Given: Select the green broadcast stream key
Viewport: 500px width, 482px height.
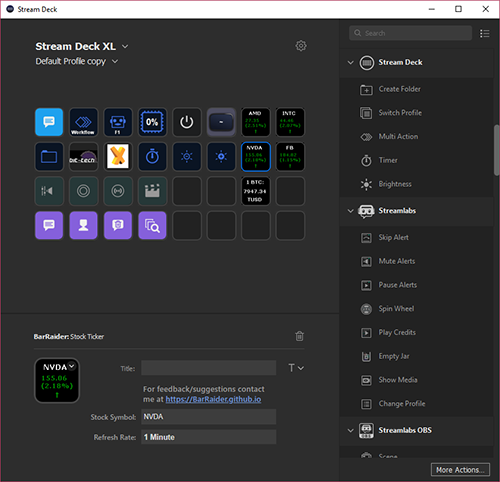Looking at the screenshot, I should (118, 191).
